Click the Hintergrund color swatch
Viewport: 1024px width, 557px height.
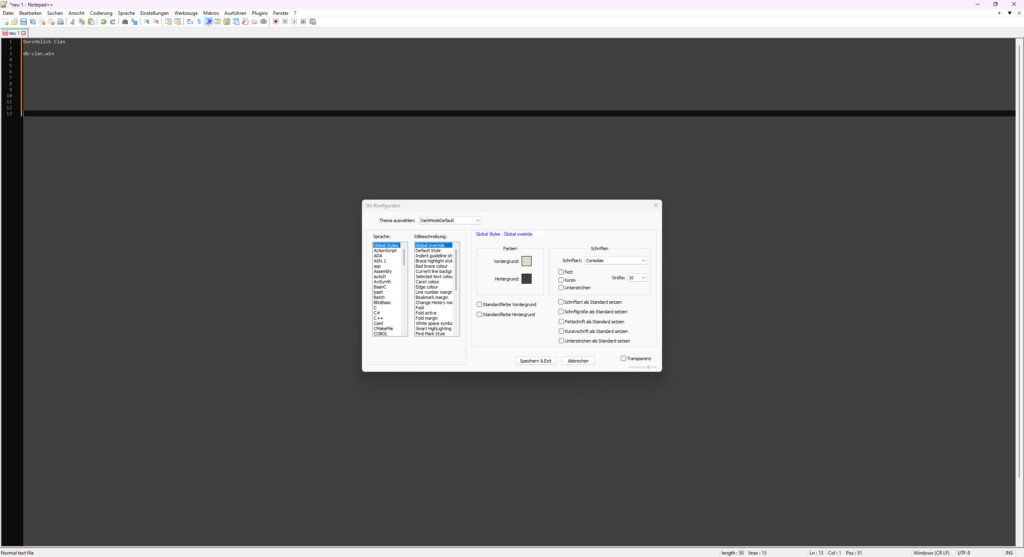527,279
